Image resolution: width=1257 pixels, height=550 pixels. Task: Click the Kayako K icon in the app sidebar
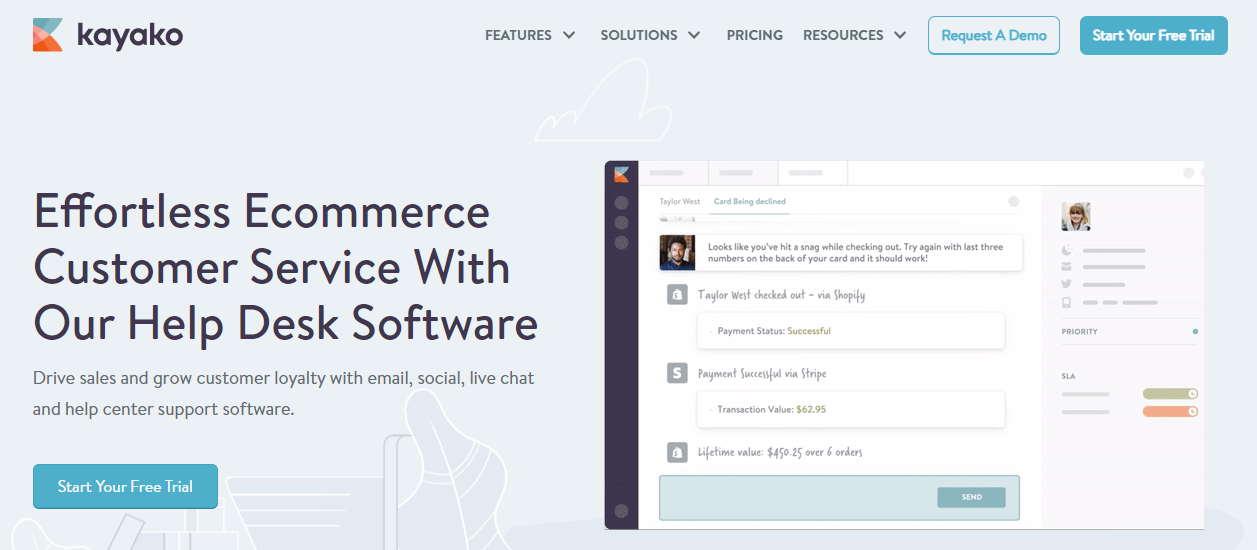coord(621,174)
